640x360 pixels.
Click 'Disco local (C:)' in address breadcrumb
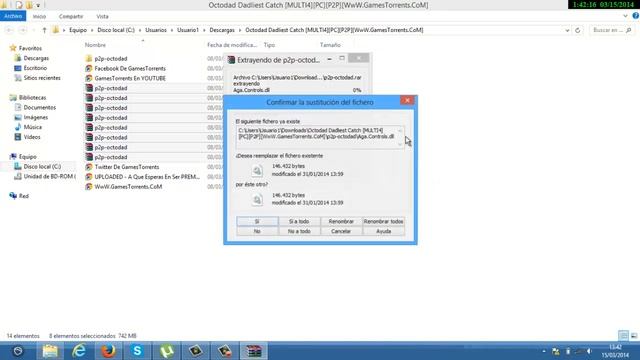coord(116,30)
